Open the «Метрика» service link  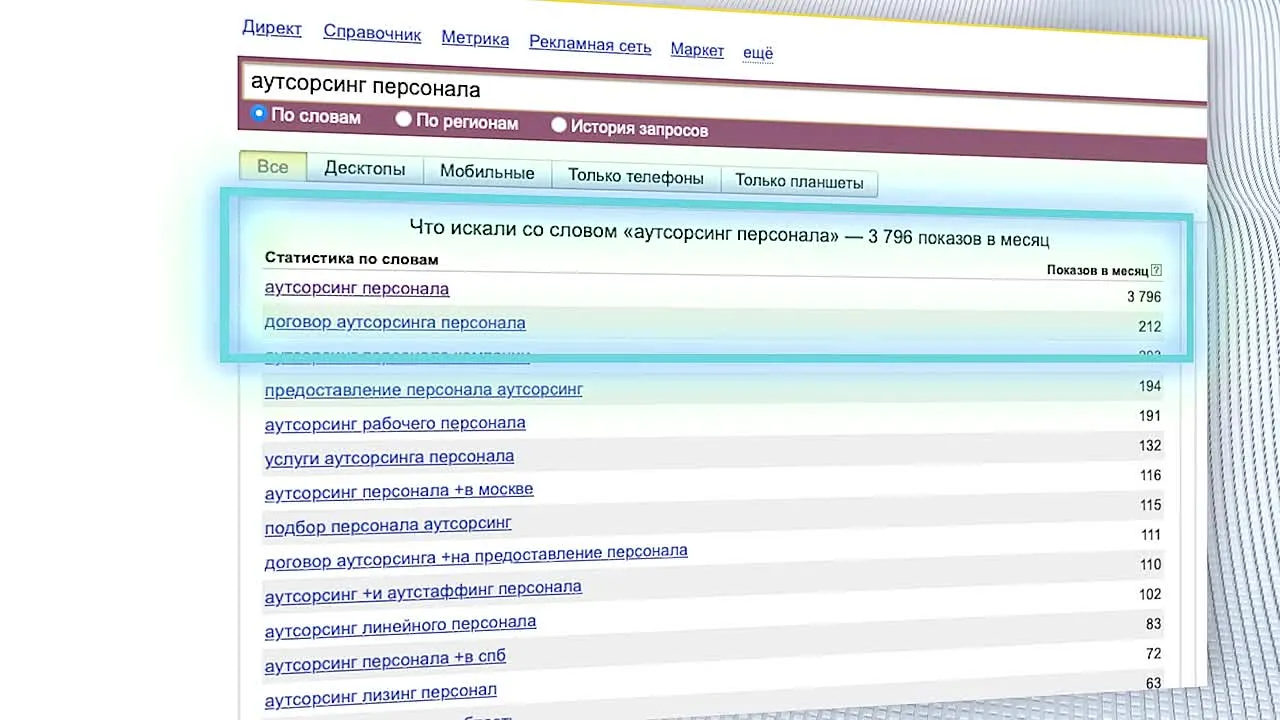[475, 39]
